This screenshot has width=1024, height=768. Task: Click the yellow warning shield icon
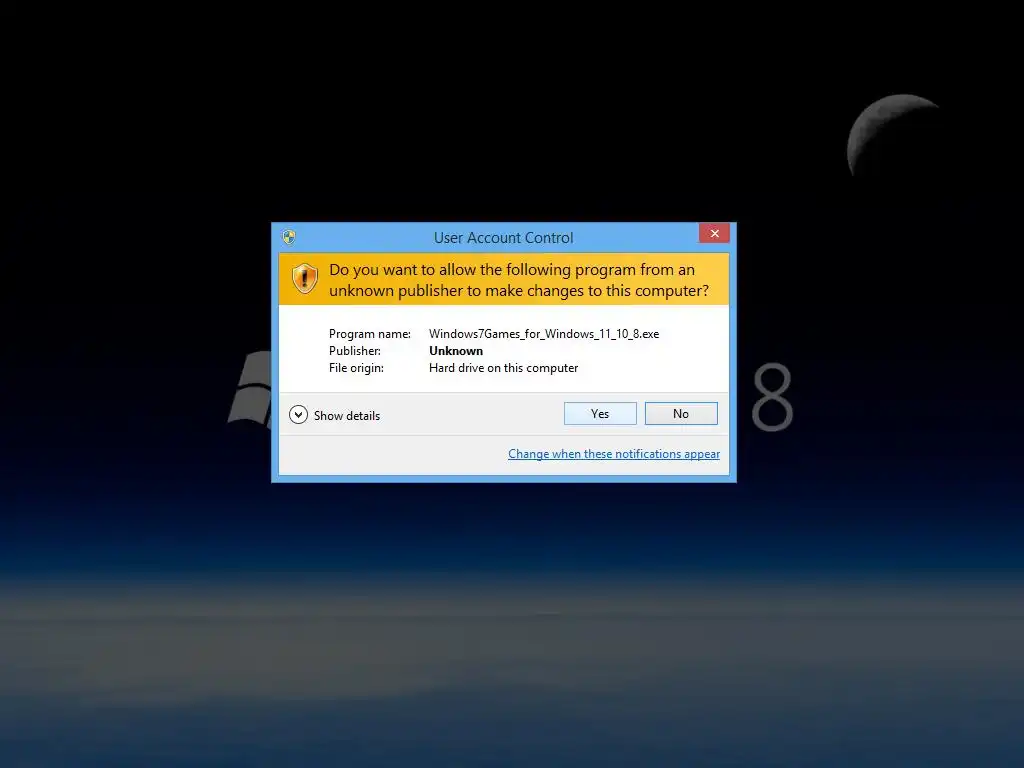[x=304, y=279]
